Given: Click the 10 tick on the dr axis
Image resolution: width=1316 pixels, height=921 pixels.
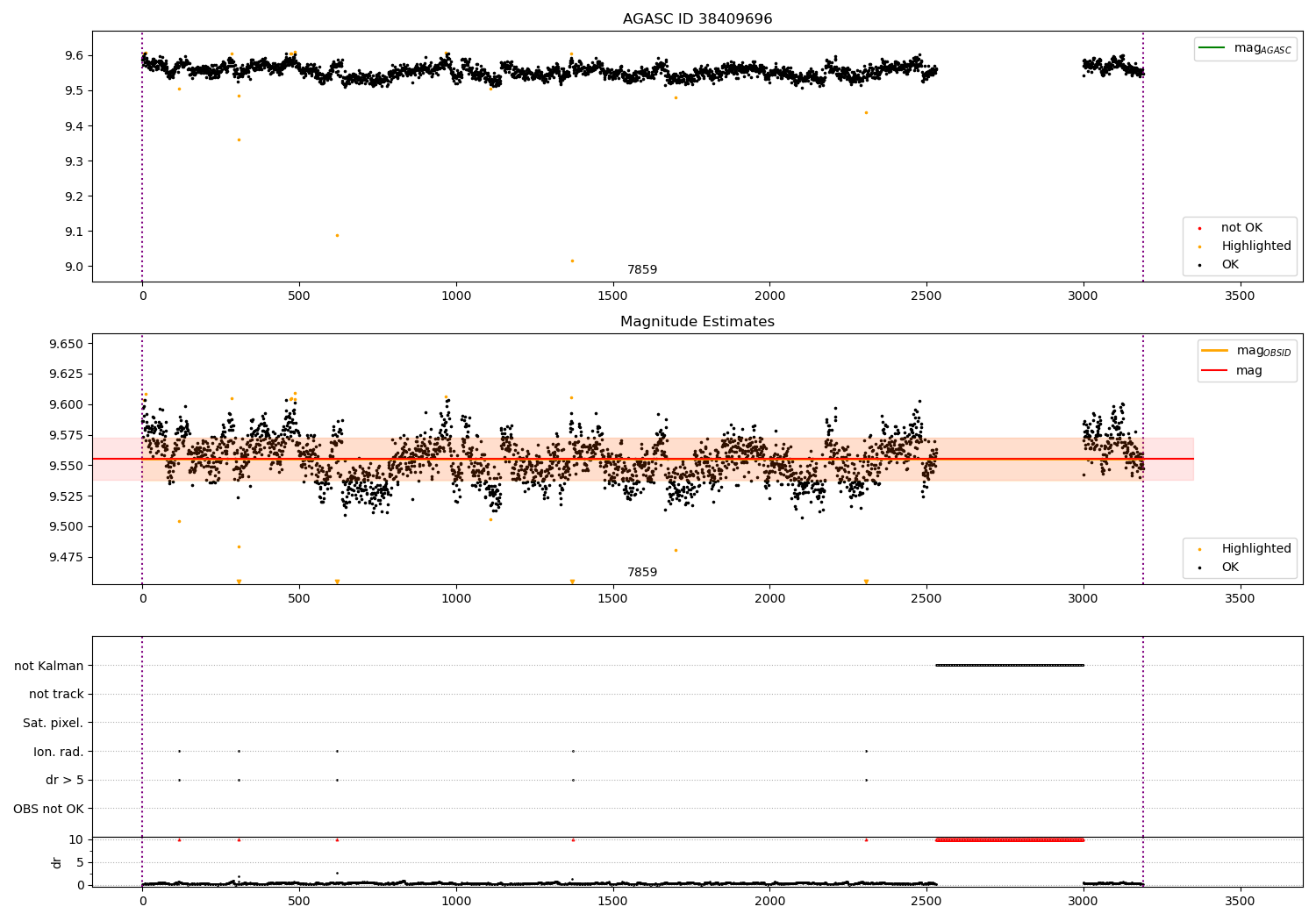Looking at the screenshot, I should [75, 839].
